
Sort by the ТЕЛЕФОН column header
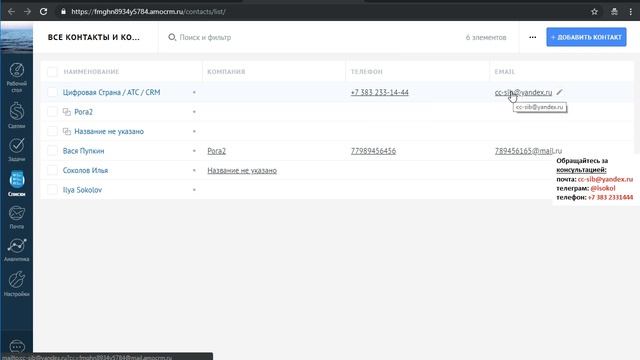pos(367,72)
